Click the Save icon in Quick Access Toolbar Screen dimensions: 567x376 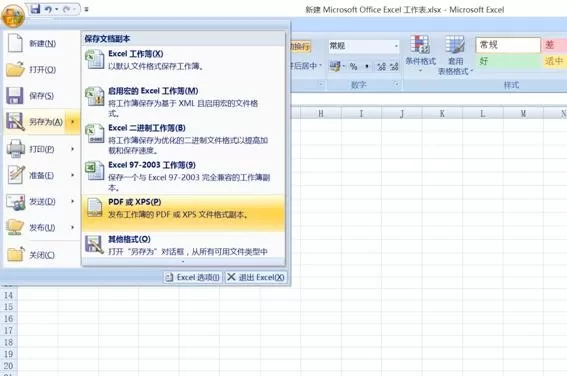[x=35, y=9]
